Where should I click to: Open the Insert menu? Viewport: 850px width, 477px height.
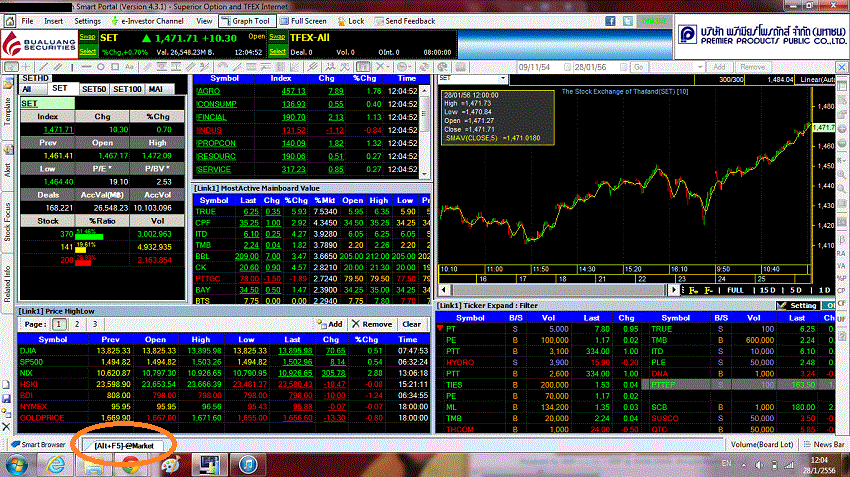click(53, 21)
